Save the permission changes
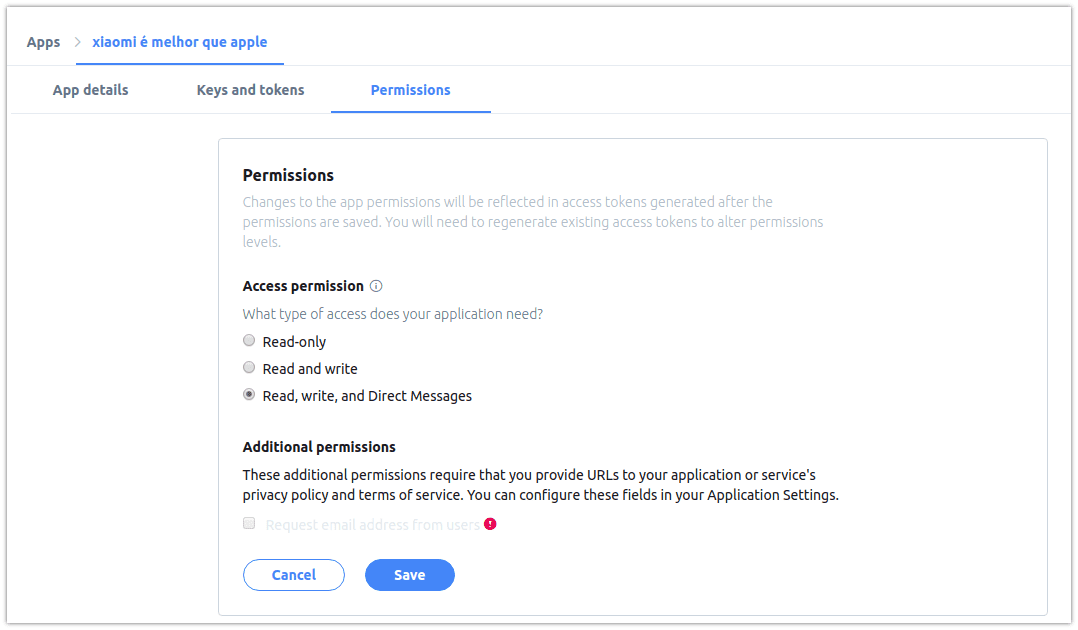Viewport: 1078px width, 630px height. pos(409,575)
